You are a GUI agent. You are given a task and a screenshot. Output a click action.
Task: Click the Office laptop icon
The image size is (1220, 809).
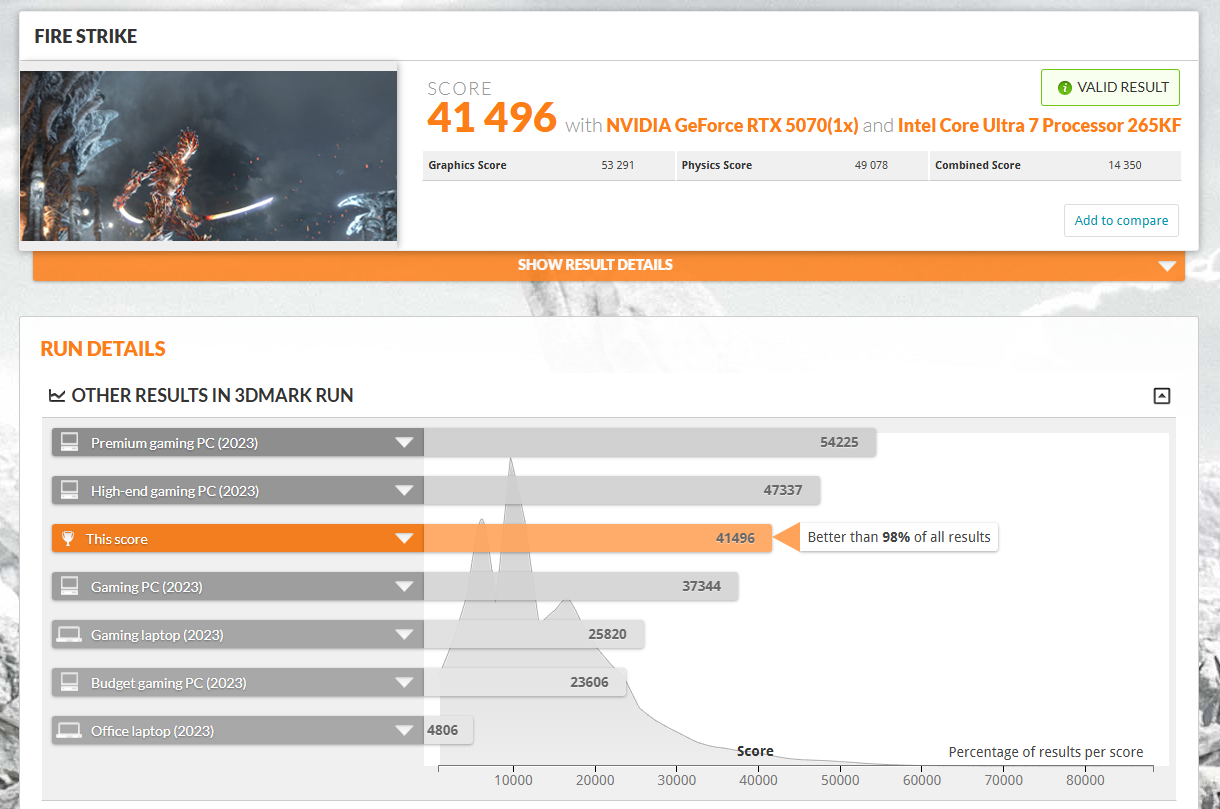pos(69,731)
